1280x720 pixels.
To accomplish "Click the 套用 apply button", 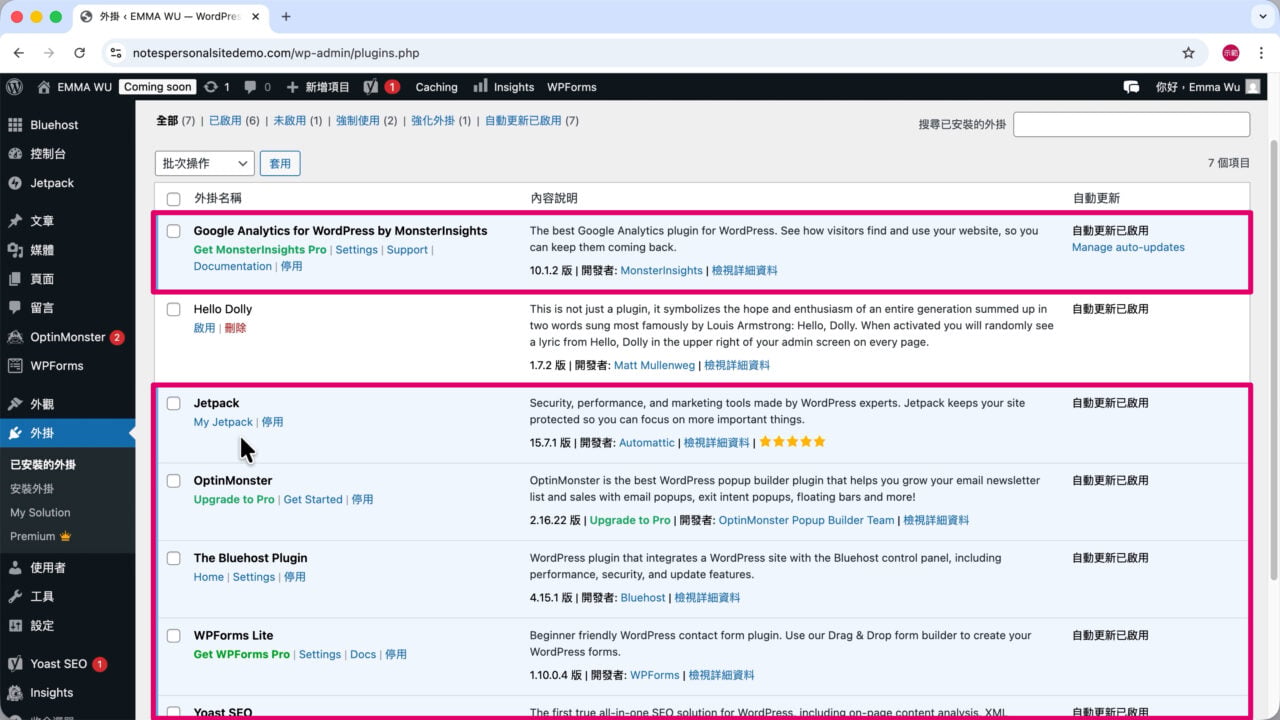I will 280,163.
